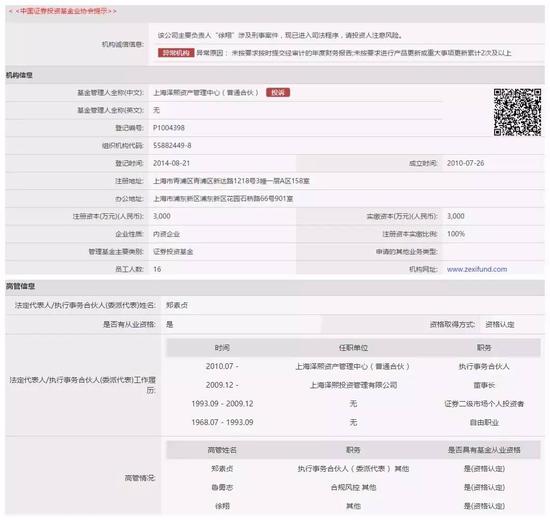Click the QR code image
This screenshot has height=520, width=550.
(x=517, y=112)
